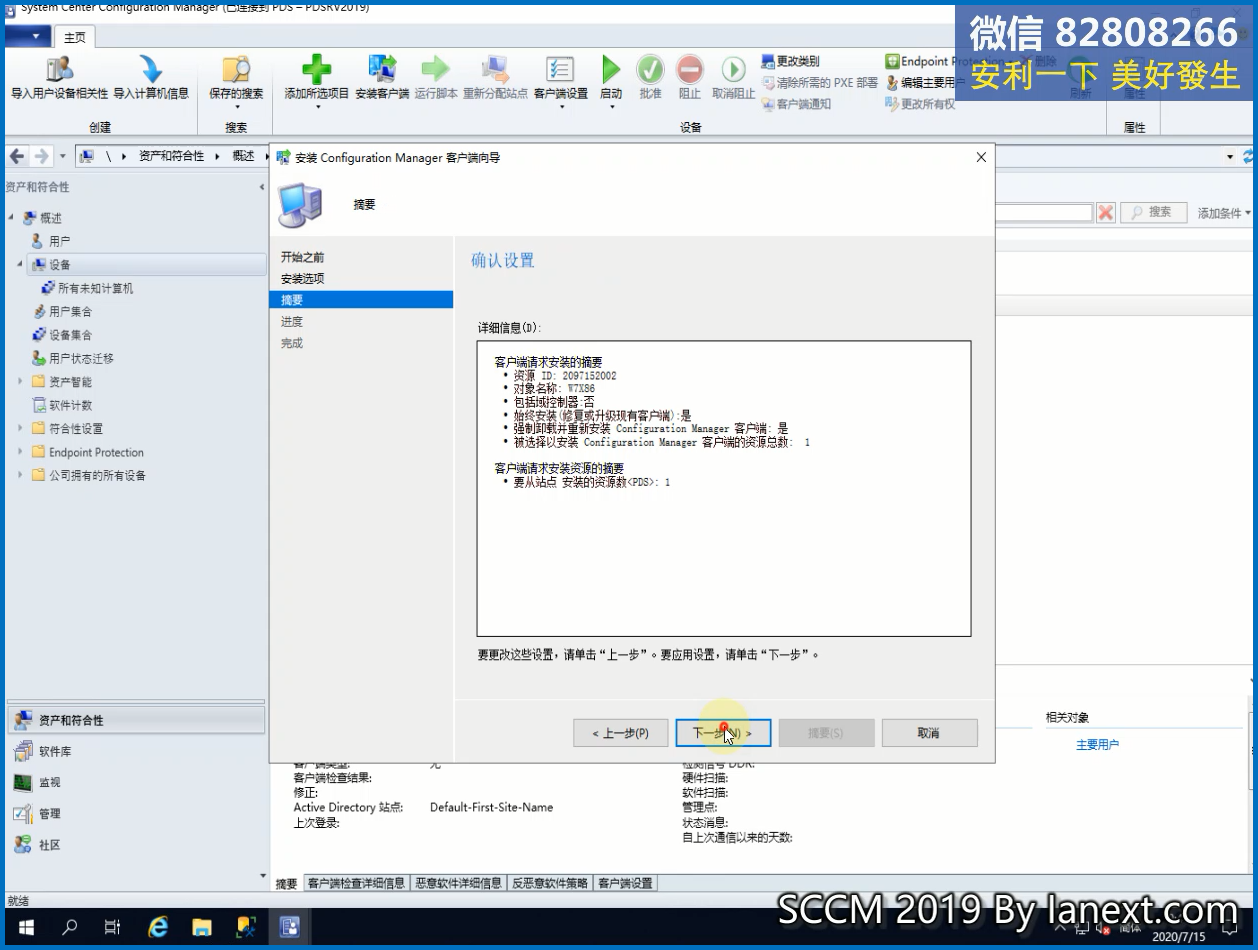Switch to the 客户端检查详细信息 tab
Screen dimensions: 1258x950
point(356,883)
